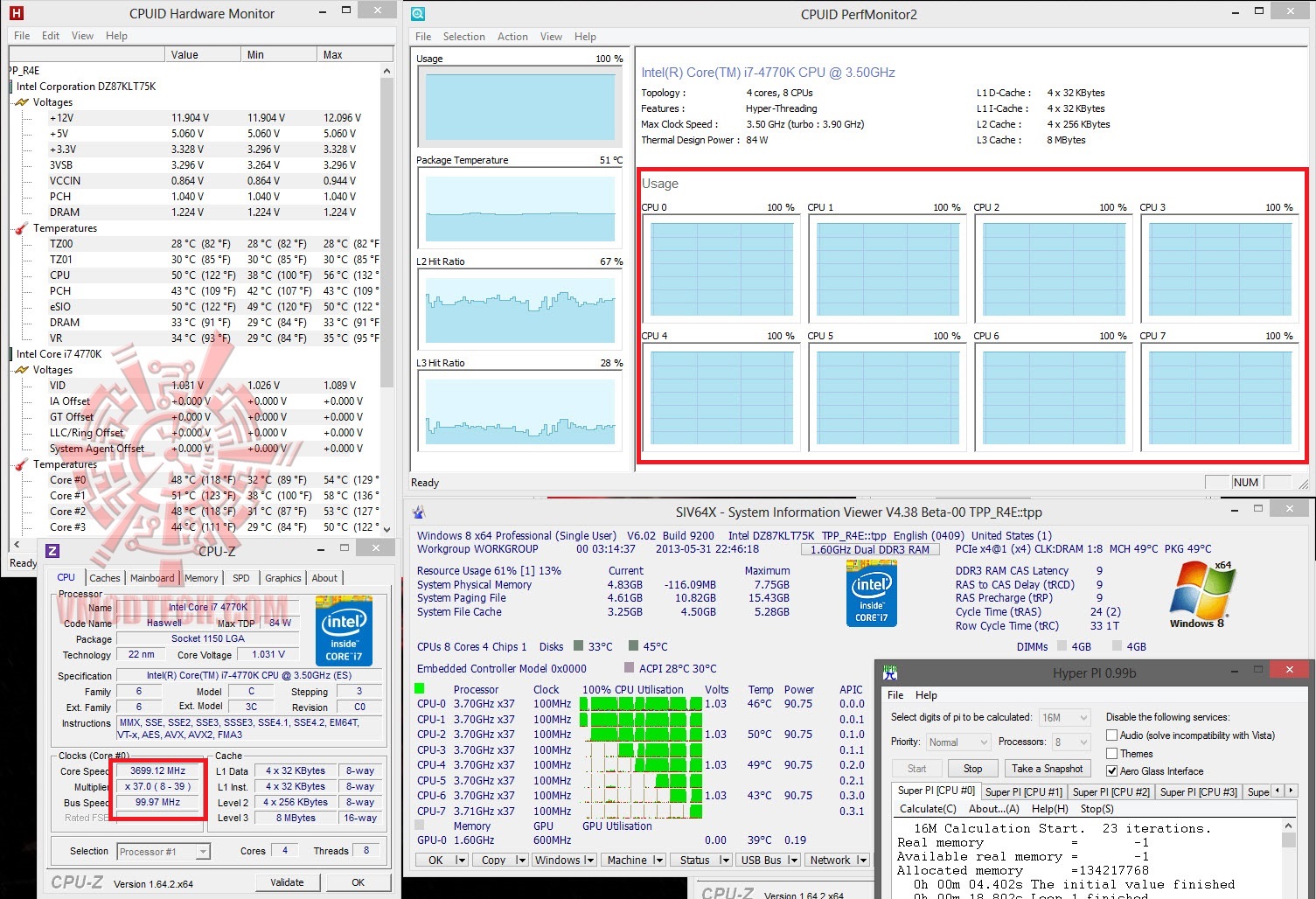Click the disk square beside 33°C in SIV64X

pos(578,646)
